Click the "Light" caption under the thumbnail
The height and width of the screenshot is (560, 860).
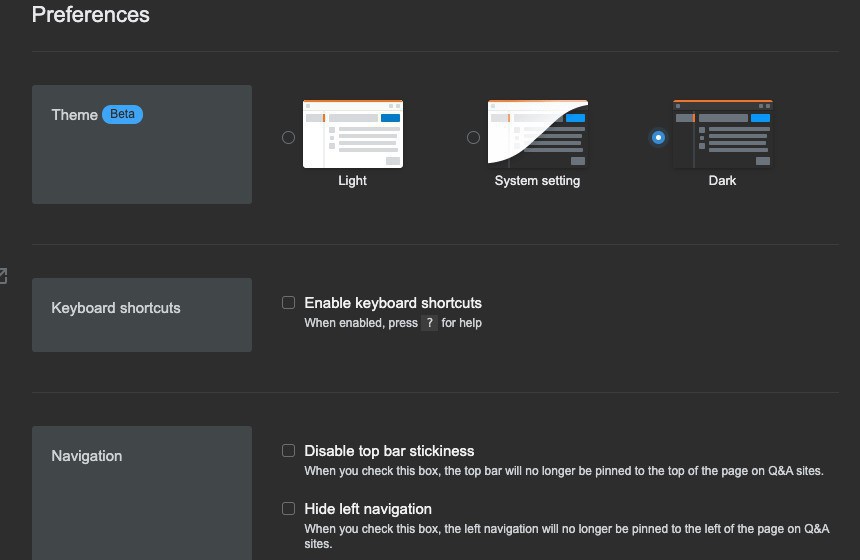click(x=353, y=181)
